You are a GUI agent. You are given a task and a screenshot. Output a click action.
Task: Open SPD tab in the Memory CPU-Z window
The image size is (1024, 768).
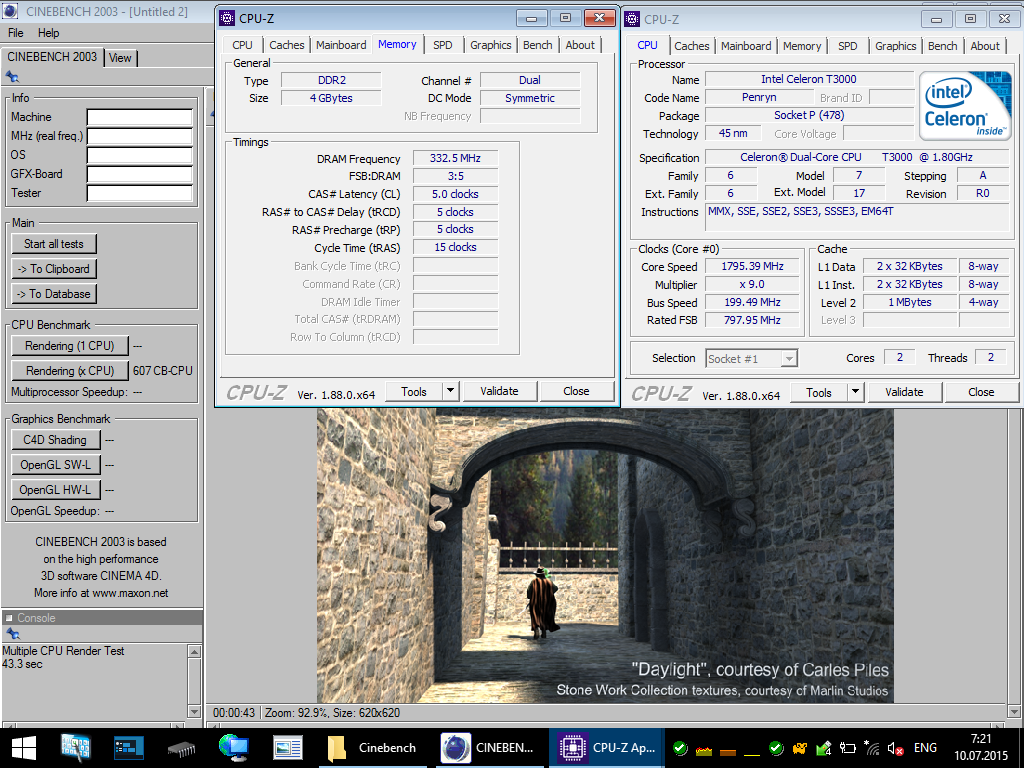443,44
